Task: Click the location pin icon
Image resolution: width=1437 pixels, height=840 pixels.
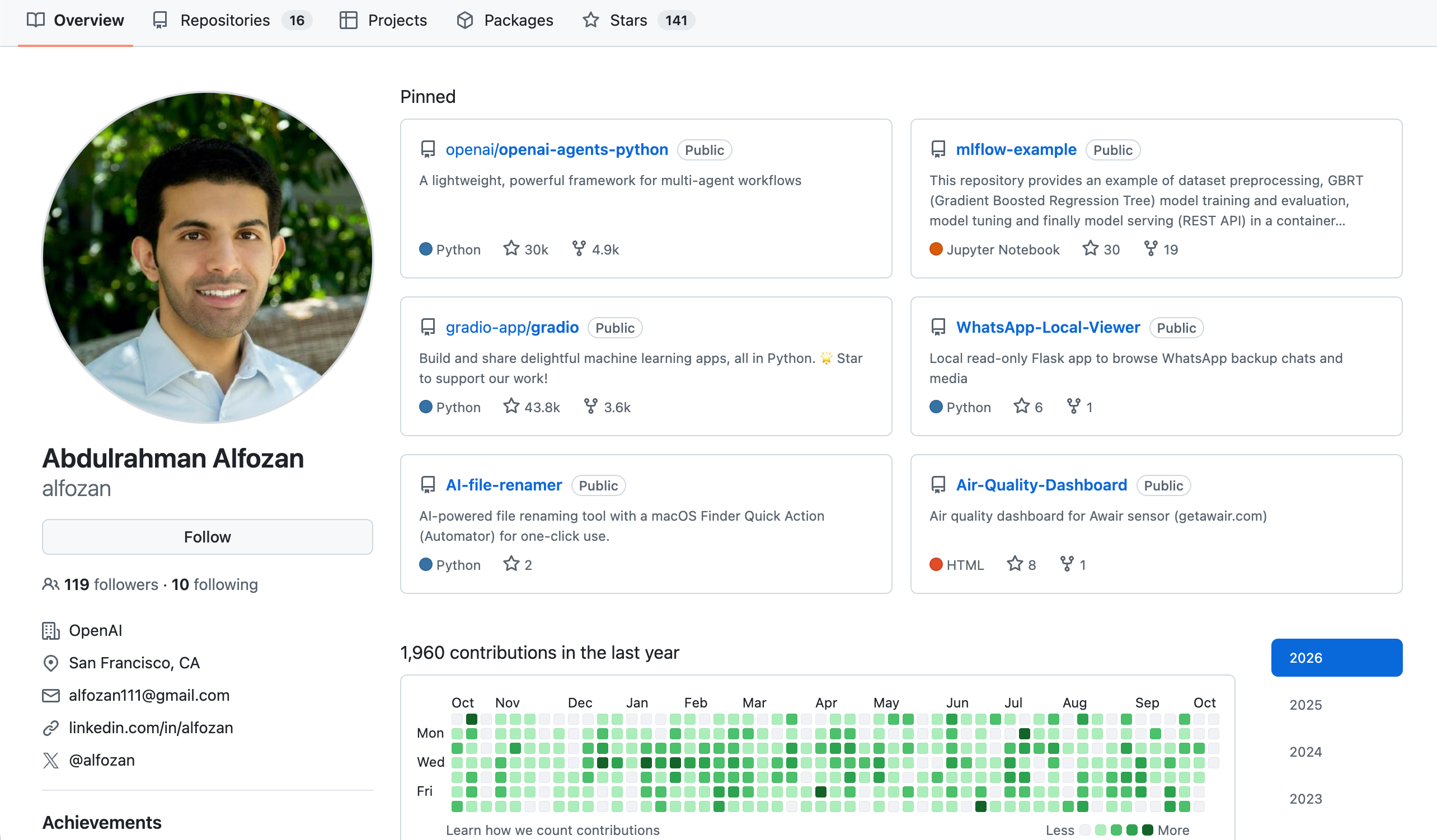Action: (51, 663)
